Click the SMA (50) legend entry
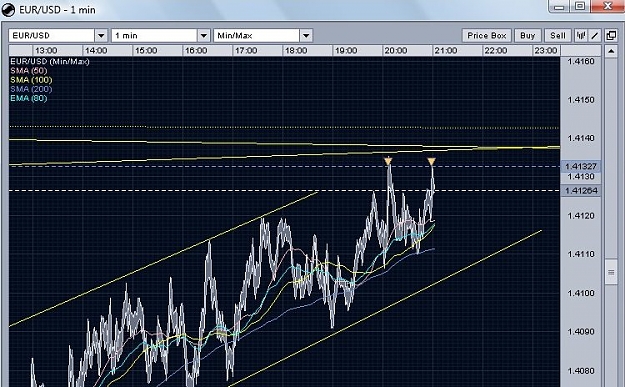Image resolution: width=625 pixels, height=387 pixels. (29, 71)
